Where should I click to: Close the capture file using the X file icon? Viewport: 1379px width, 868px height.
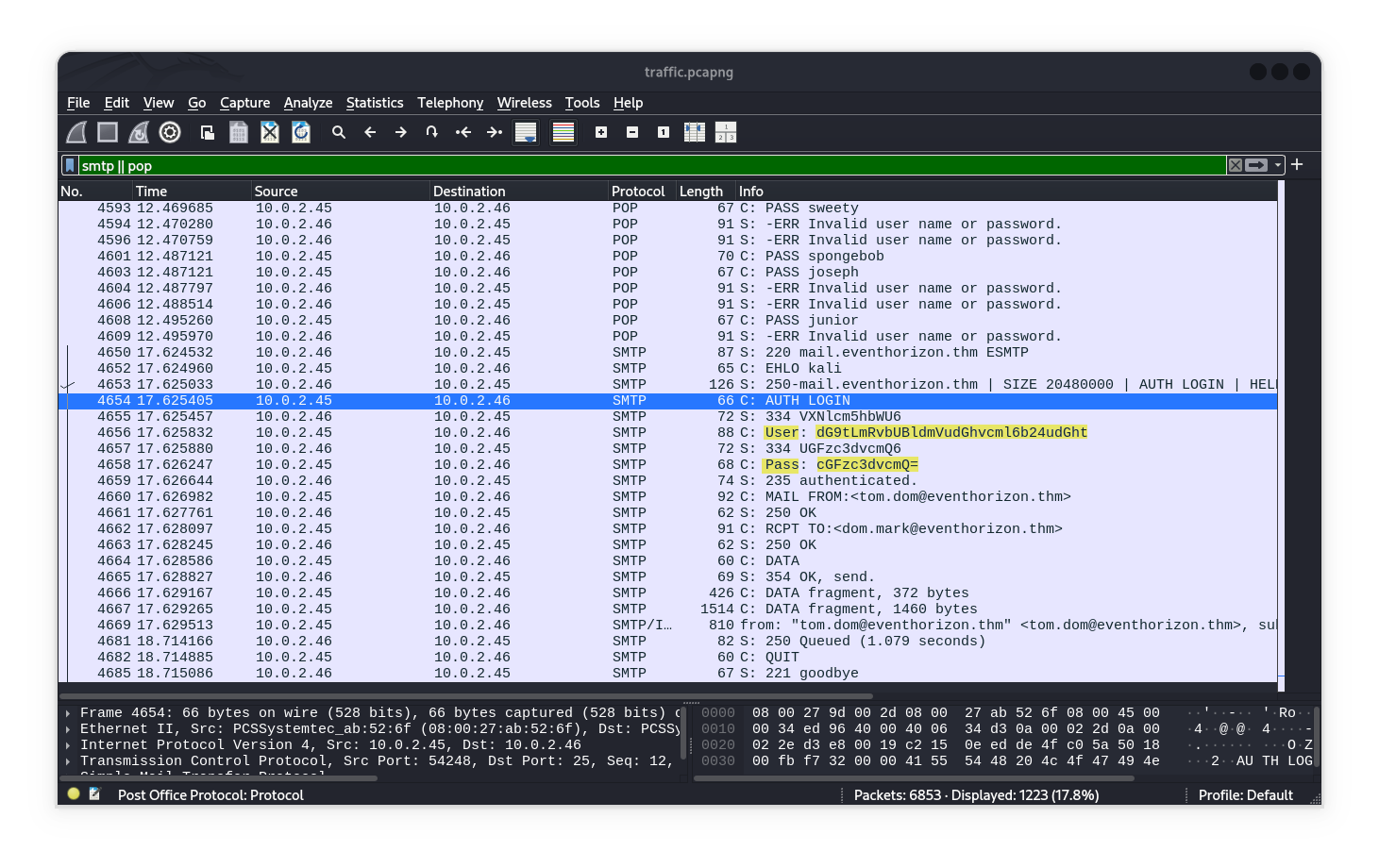270,133
